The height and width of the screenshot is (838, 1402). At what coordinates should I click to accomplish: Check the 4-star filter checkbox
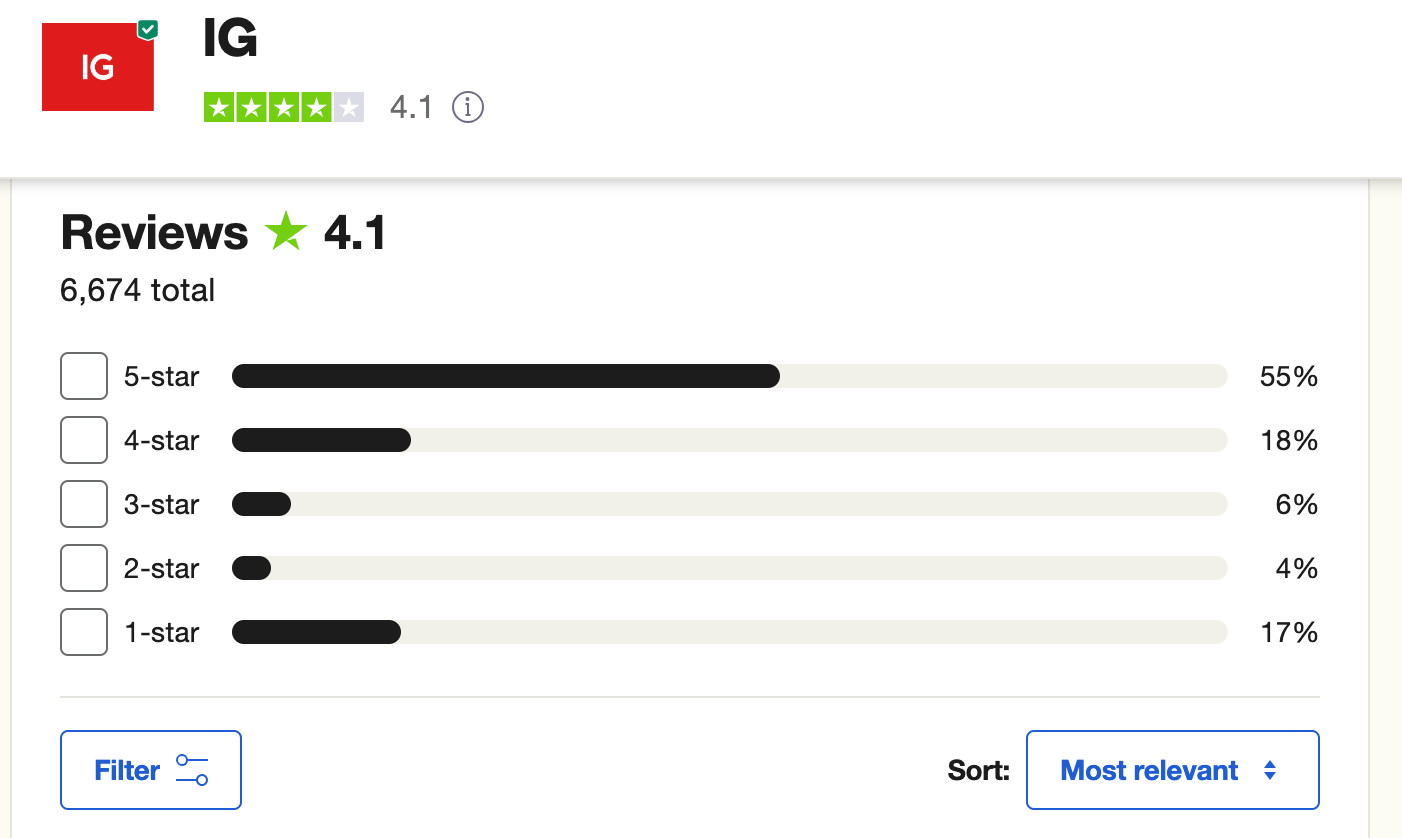tap(84, 440)
